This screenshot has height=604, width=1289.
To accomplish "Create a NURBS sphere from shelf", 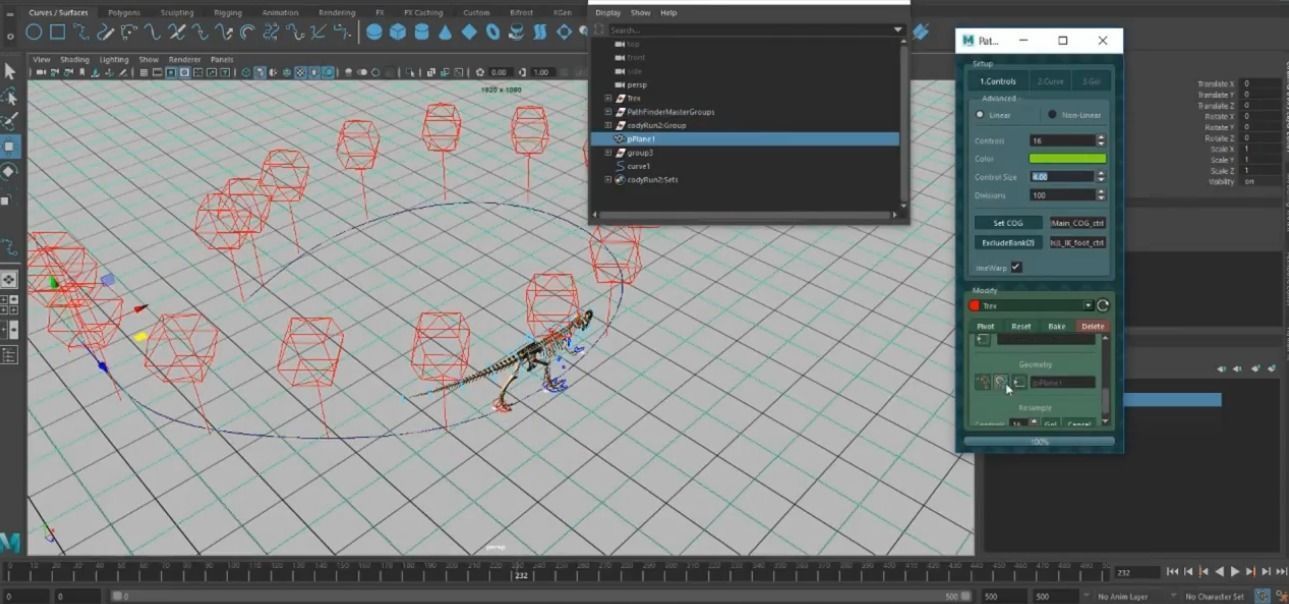I will (374, 32).
